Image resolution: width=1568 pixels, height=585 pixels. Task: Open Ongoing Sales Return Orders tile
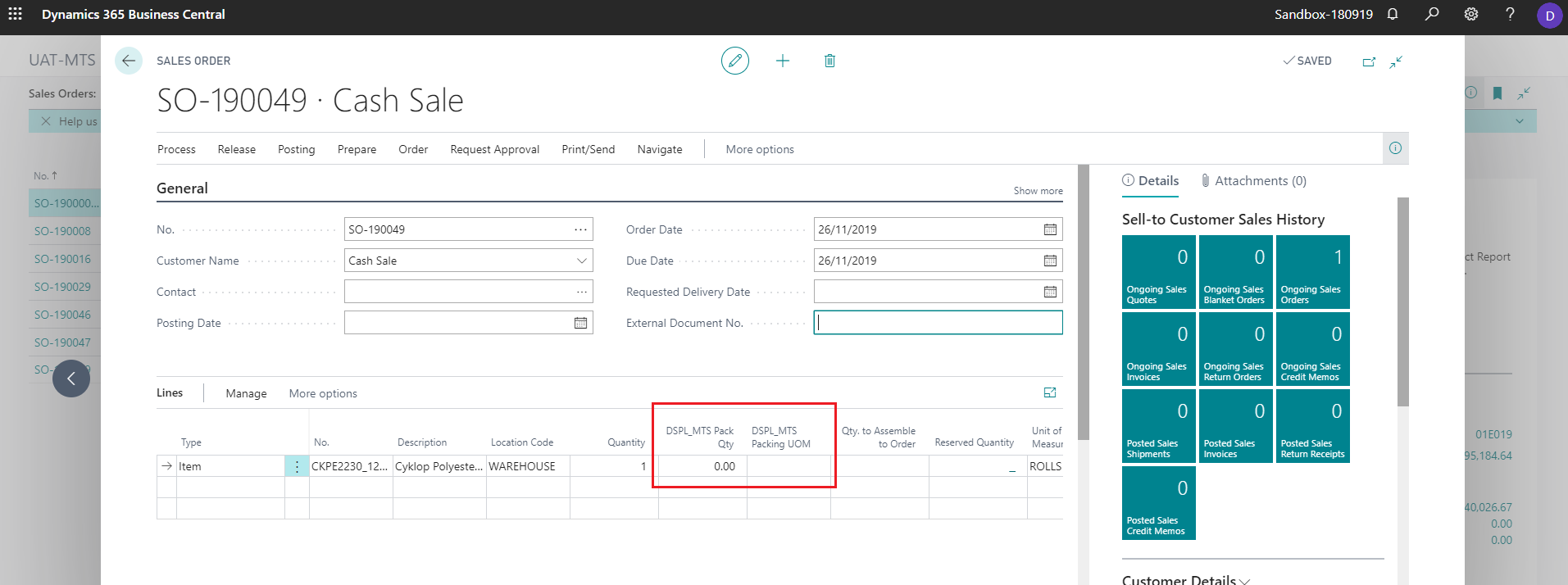[1236, 349]
